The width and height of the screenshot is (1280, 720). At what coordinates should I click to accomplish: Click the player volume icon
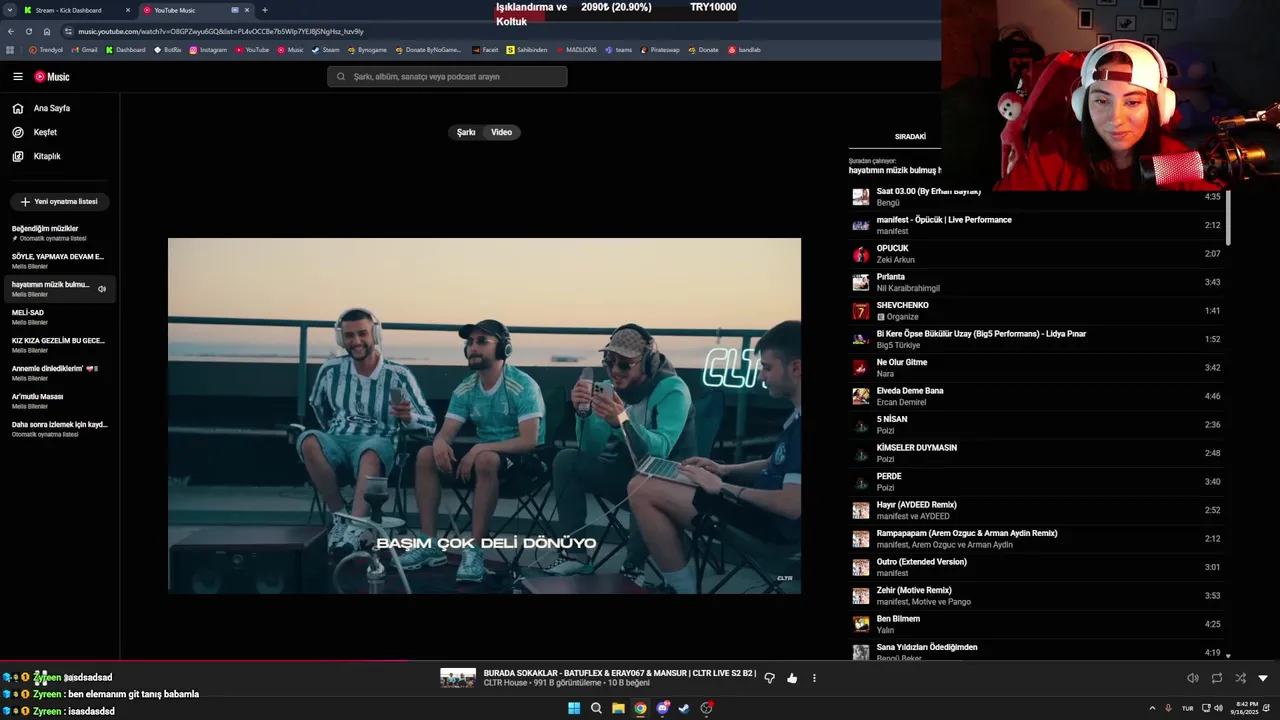[x=1192, y=678]
